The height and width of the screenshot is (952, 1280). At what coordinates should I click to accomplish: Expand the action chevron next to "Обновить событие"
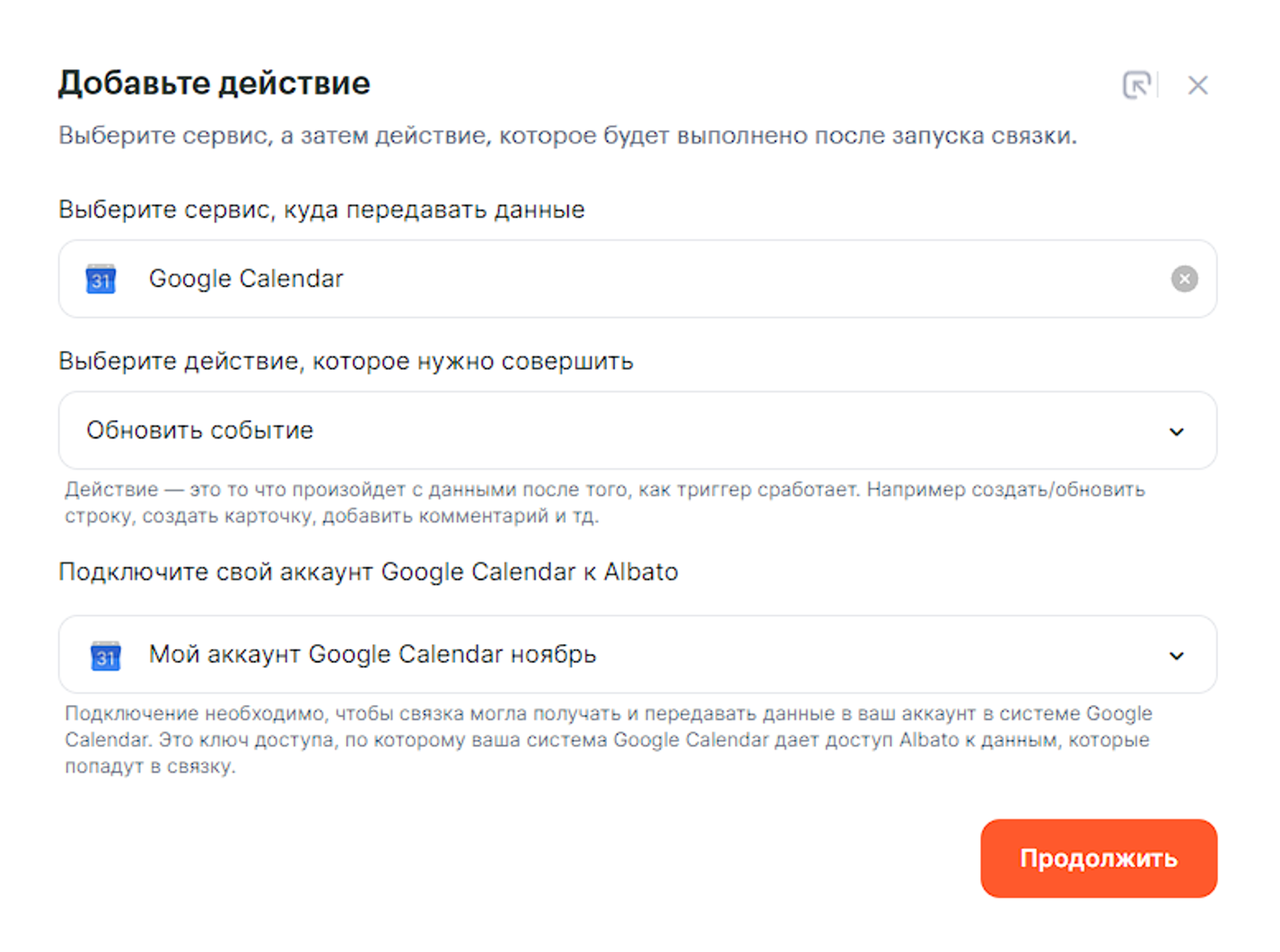pos(1176,431)
